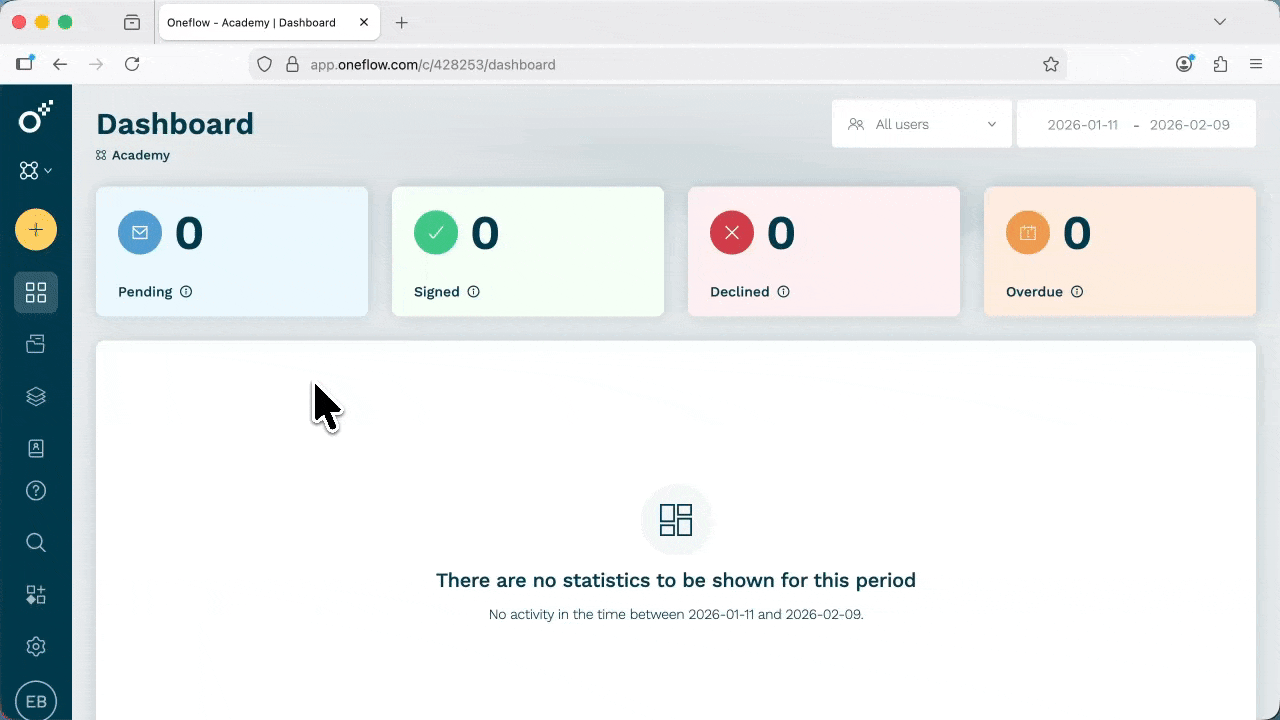Open the tab overview icon left of tabs

tap(132, 22)
